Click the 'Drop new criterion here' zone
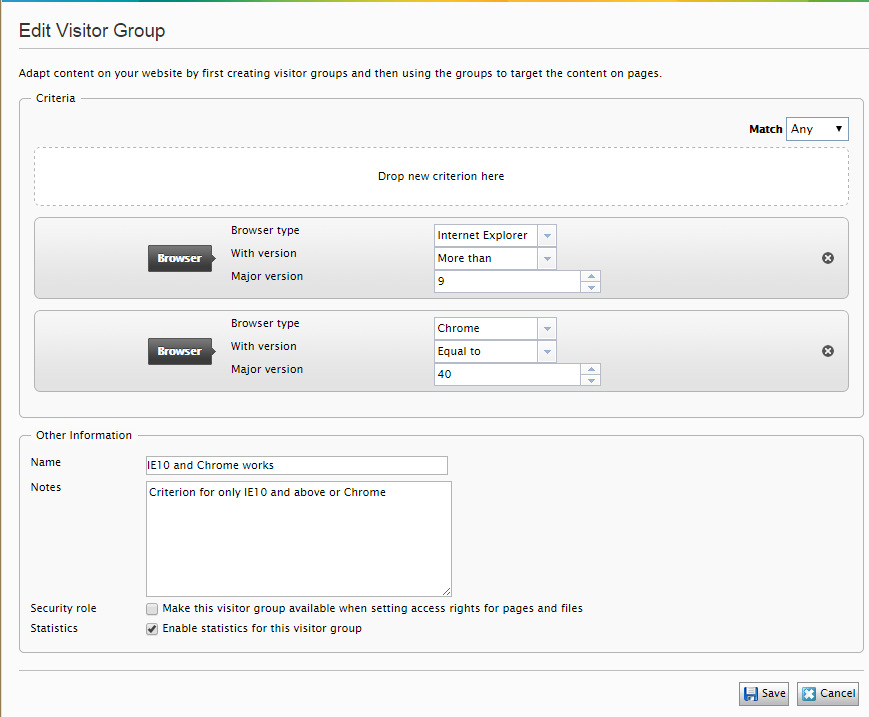Image resolution: width=869 pixels, height=717 pixels. (441, 177)
